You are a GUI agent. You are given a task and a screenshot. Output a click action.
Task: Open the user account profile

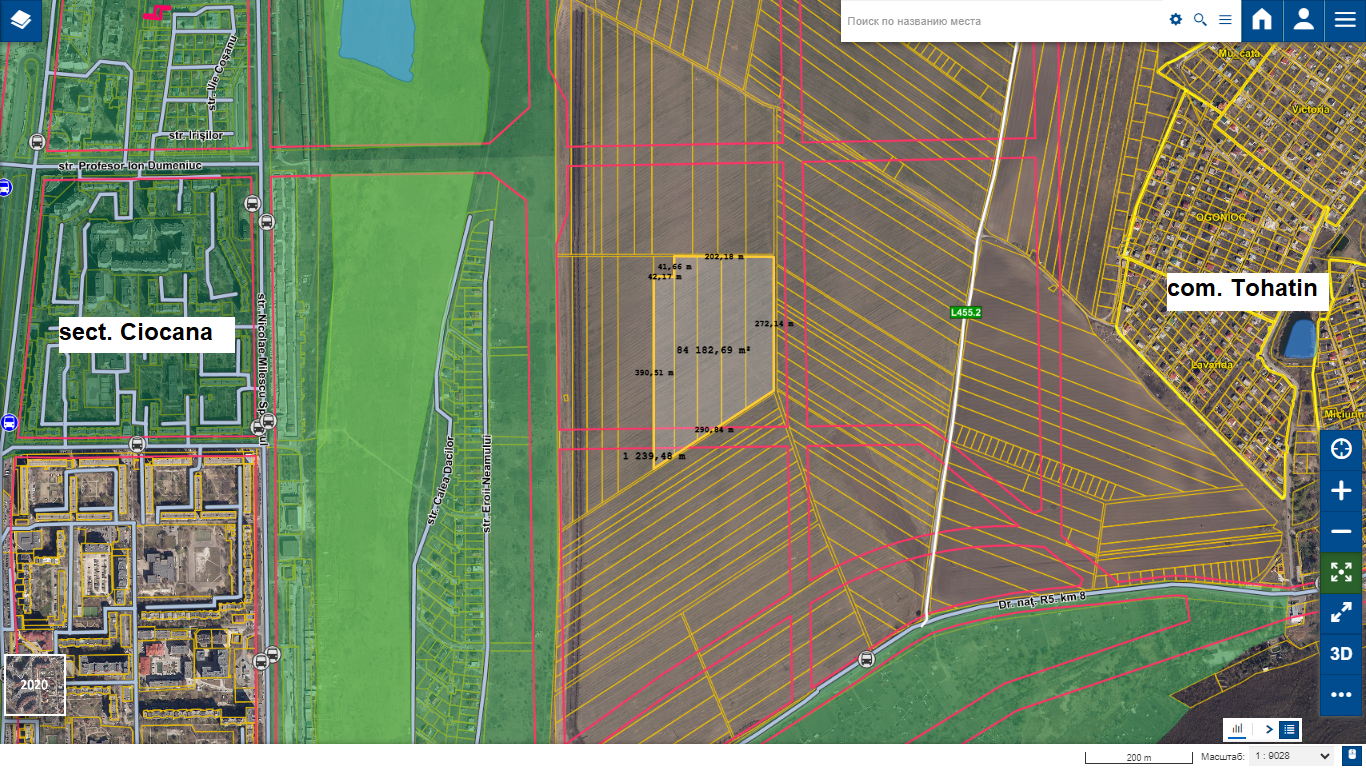[1303, 20]
